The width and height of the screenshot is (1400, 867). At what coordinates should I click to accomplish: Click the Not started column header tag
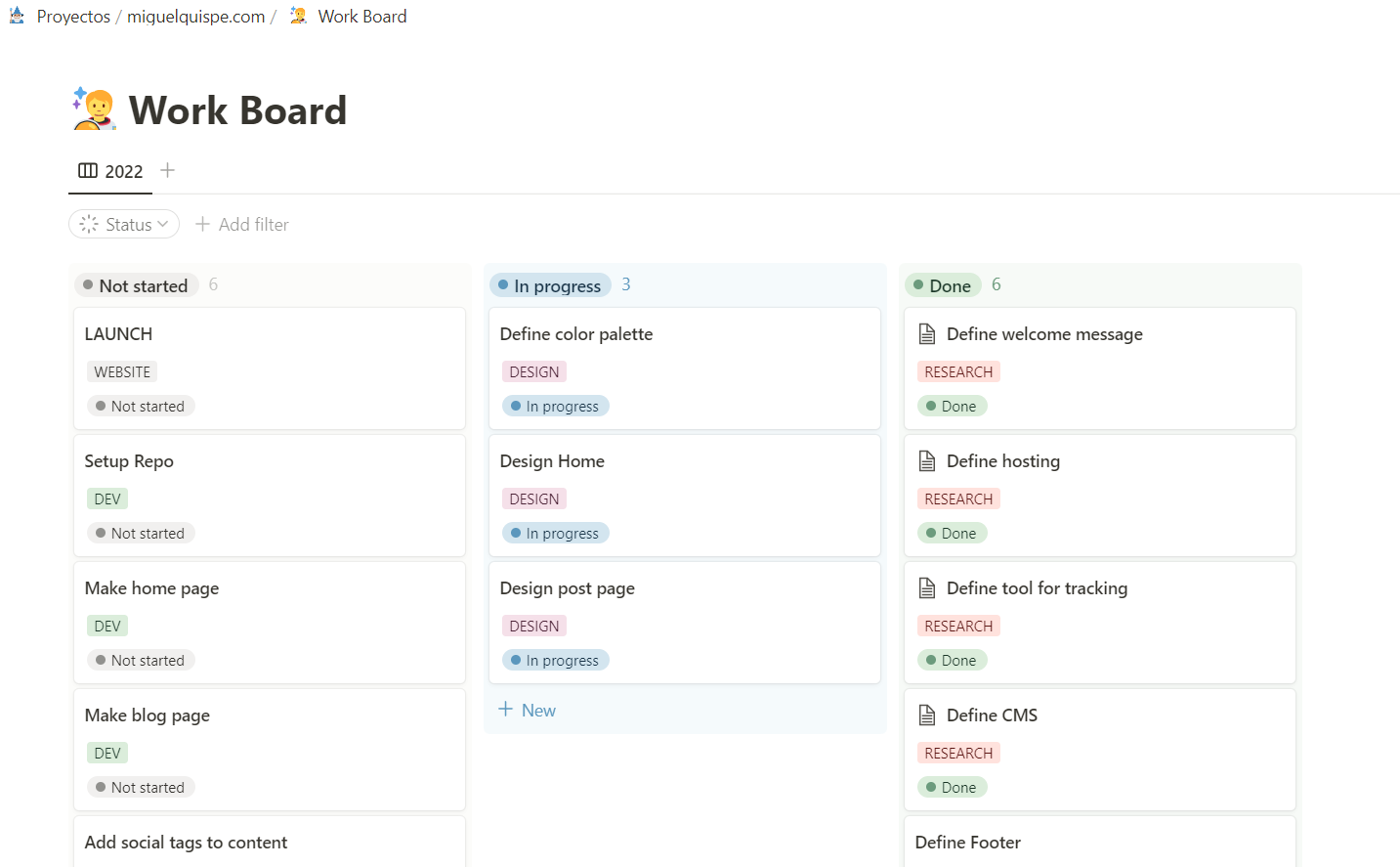click(x=137, y=285)
